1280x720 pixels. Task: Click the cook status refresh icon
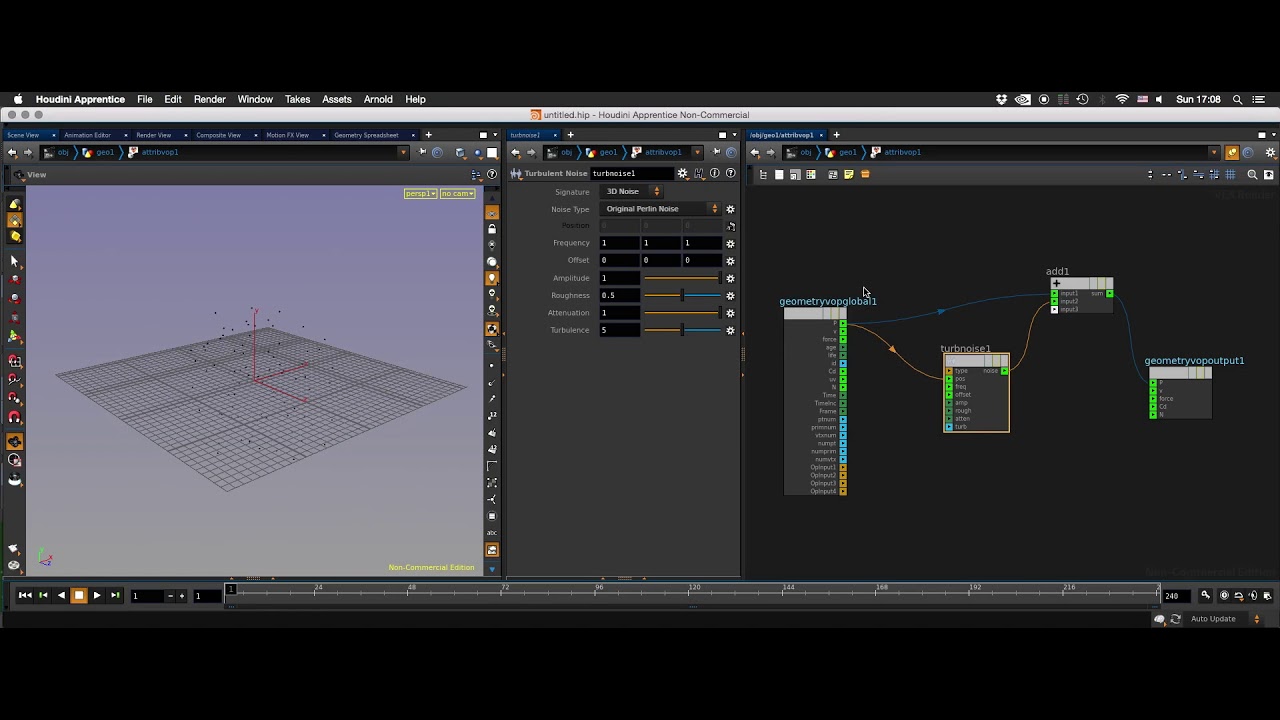click(1176, 619)
